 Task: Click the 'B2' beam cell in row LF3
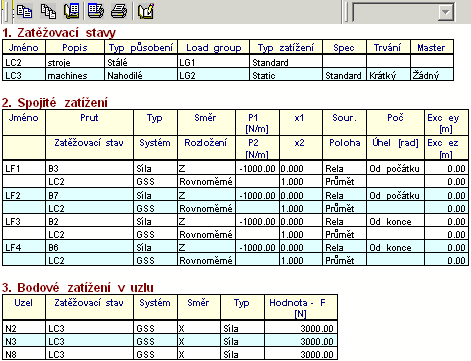pyautogui.click(x=89, y=221)
